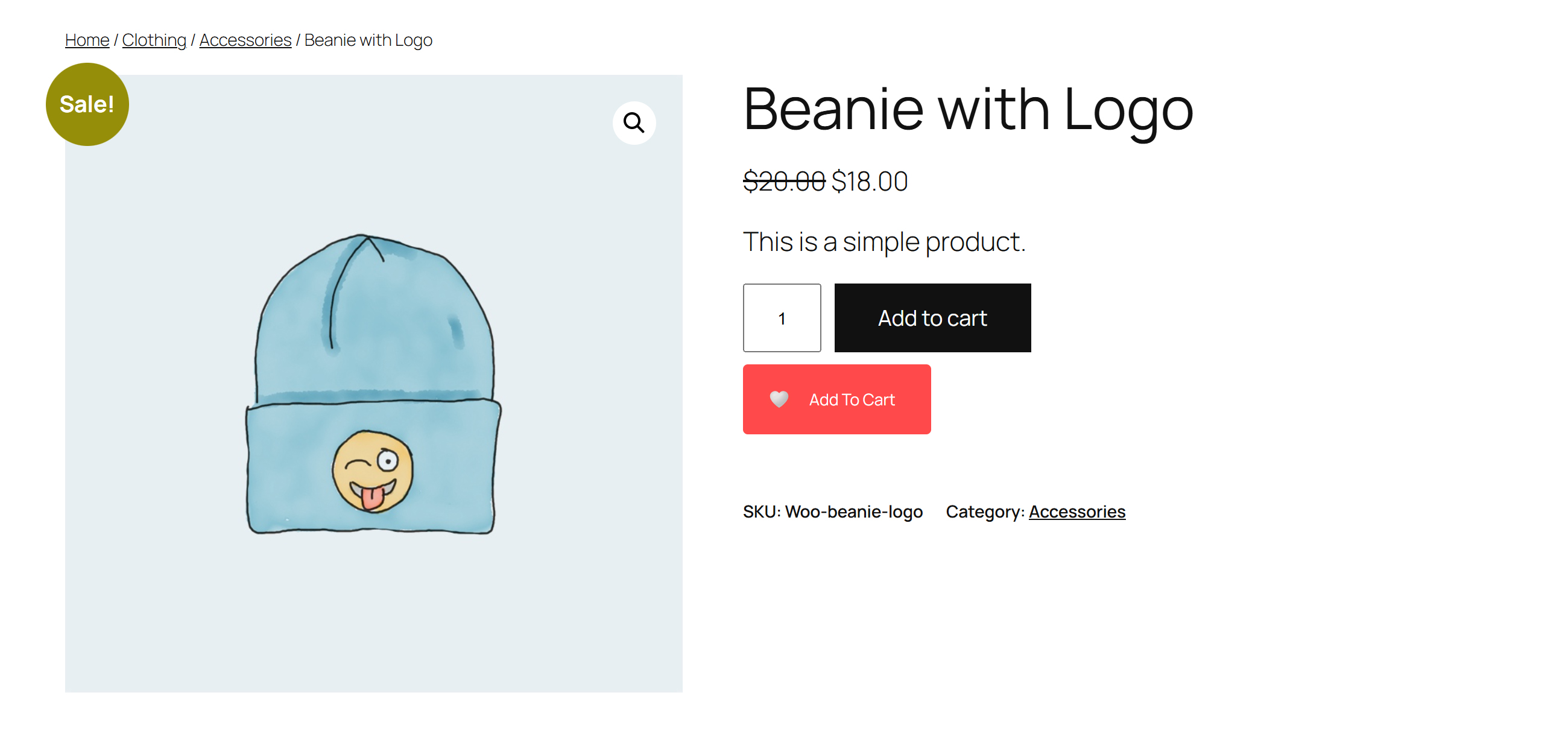Click the $18.00 sale price

pyautogui.click(x=869, y=182)
